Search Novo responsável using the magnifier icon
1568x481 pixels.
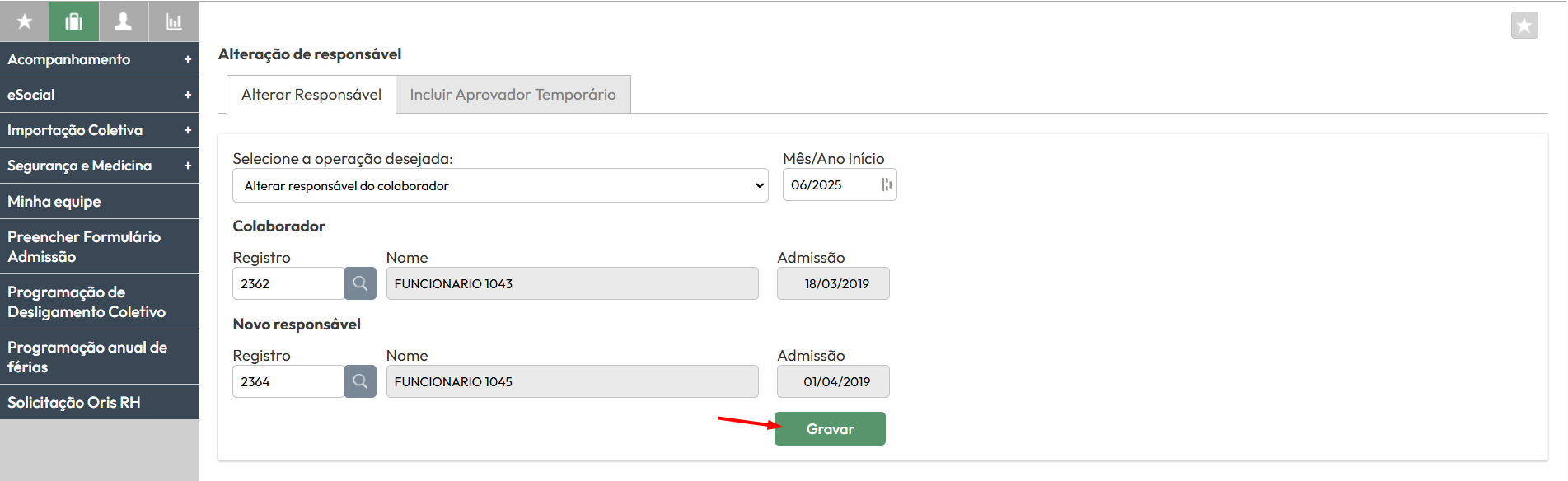click(360, 381)
